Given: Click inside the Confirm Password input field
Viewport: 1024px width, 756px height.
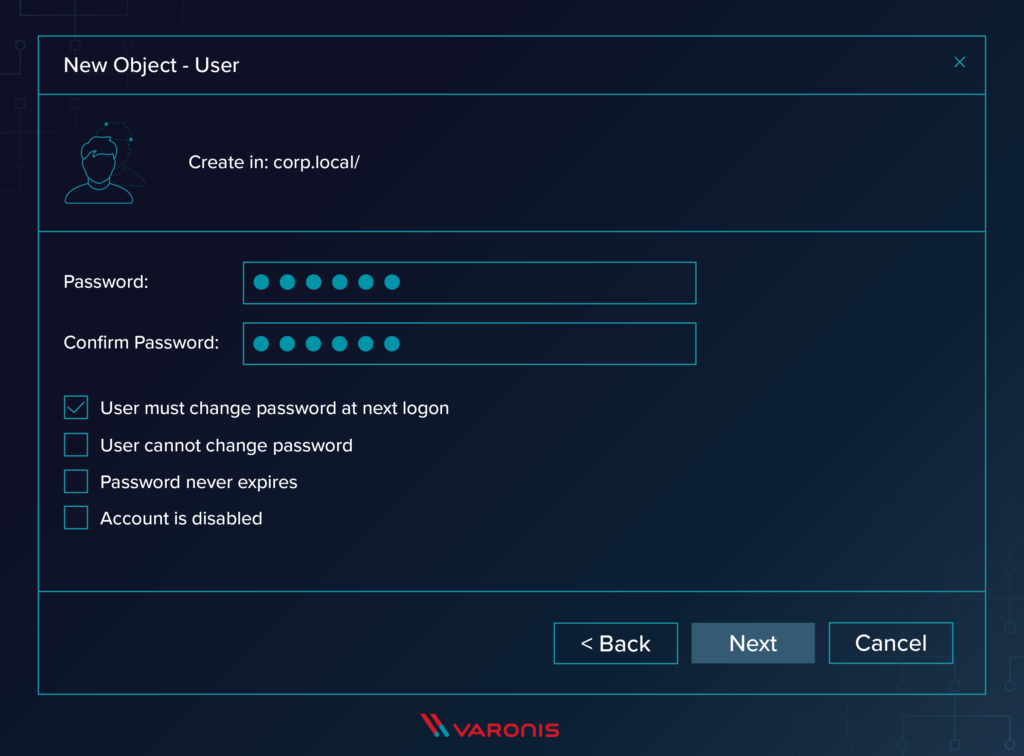Looking at the screenshot, I should point(469,343).
